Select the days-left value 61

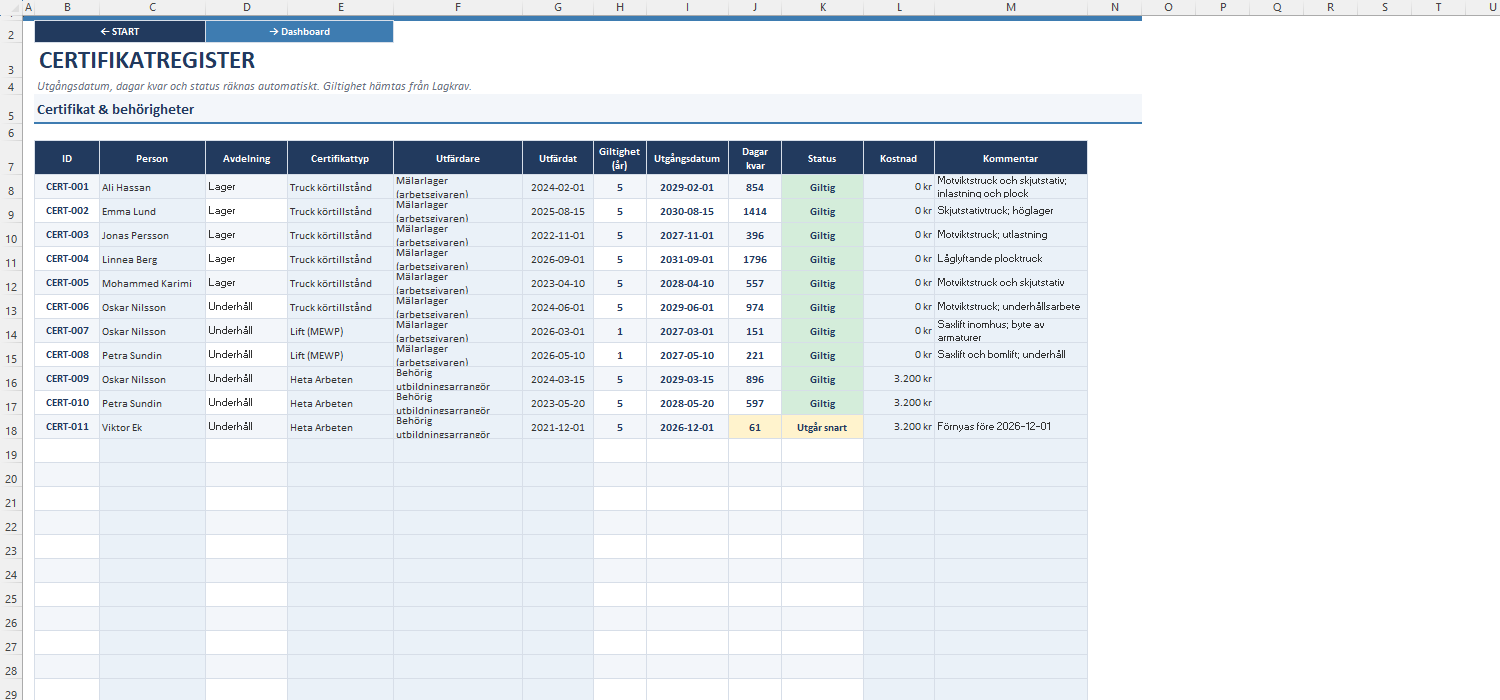click(x=755, y=427)
